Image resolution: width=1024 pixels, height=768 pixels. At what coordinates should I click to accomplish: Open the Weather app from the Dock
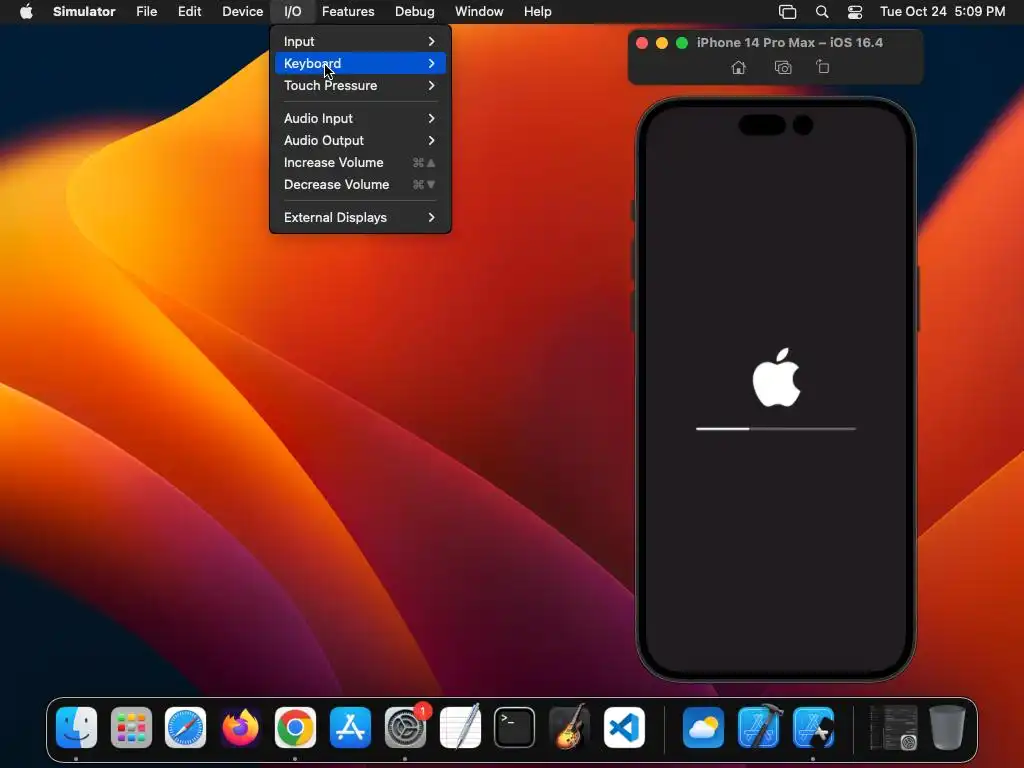click(703, 727)
